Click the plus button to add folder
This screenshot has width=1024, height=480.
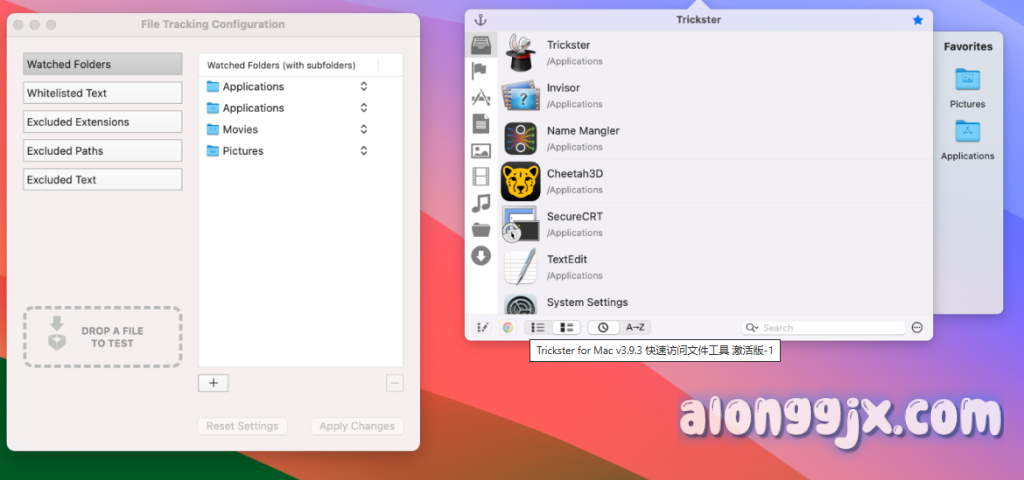point(214,383)
